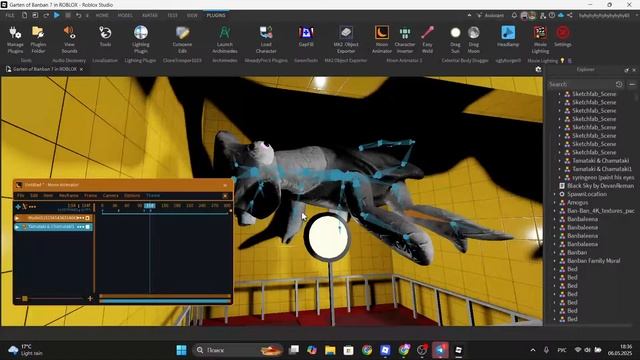Open File Explorer from the taskbar
Viewport: 640px width, 360px height.
coord(330,350)
